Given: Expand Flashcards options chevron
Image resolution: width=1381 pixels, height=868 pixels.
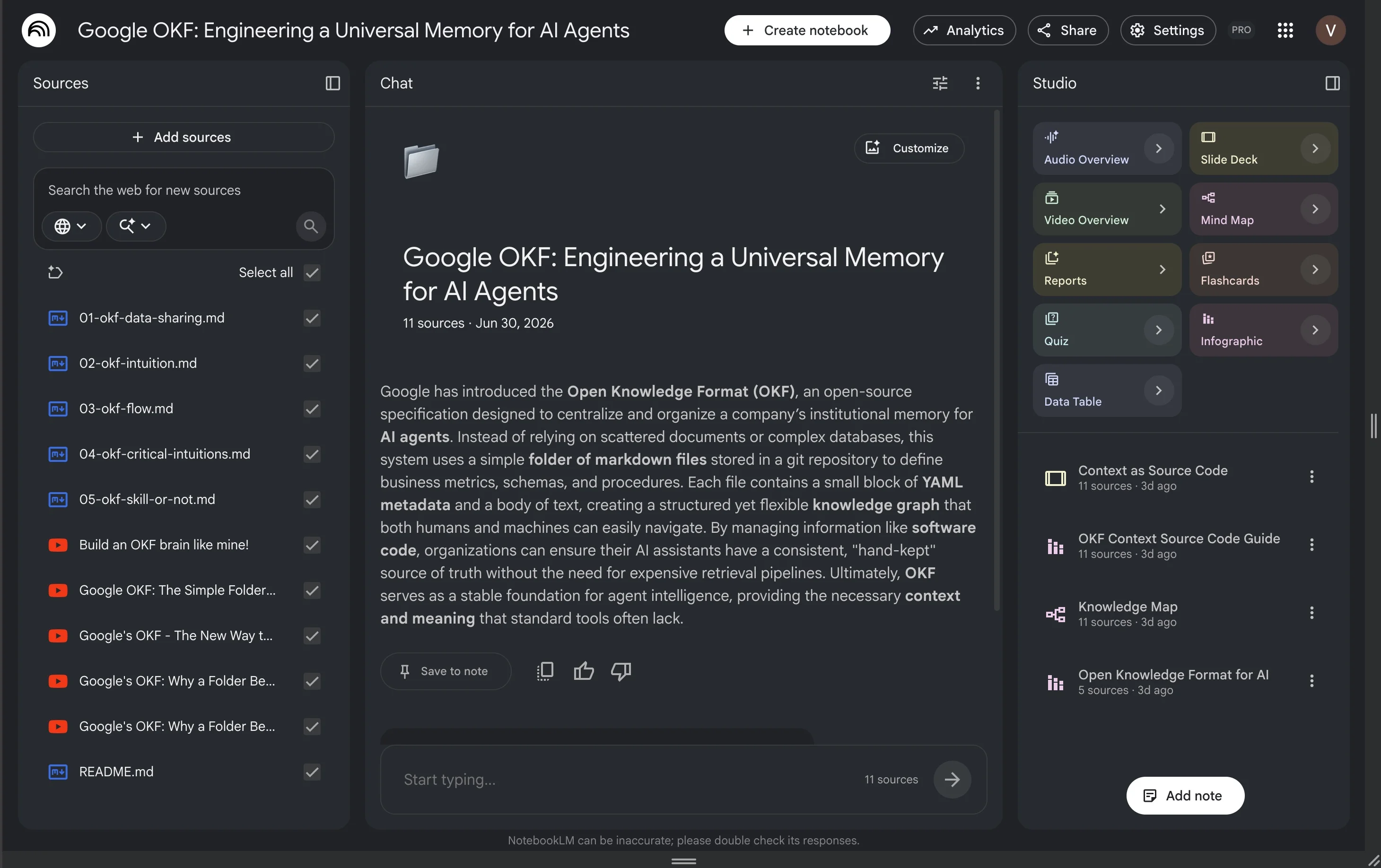Looking at the screenshot, I should [1315, 269].
